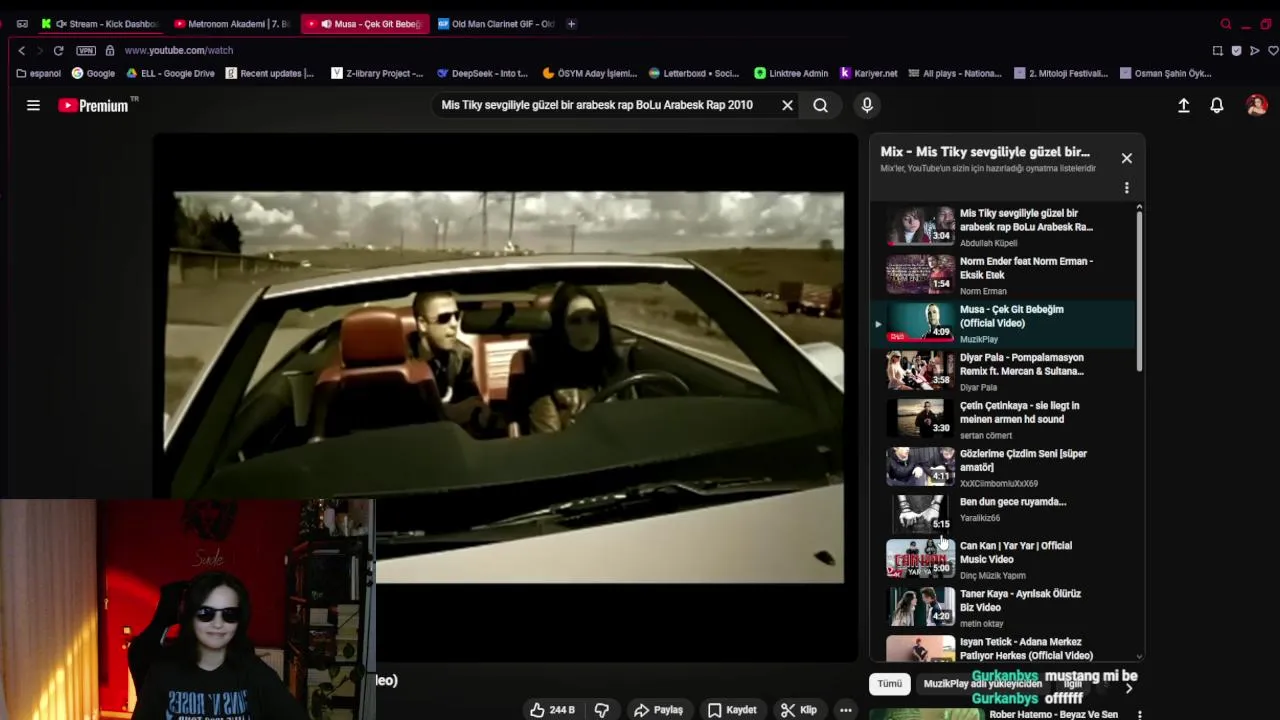
Task: Open the Linktree Admin bookmark
Action: point(791,73)
